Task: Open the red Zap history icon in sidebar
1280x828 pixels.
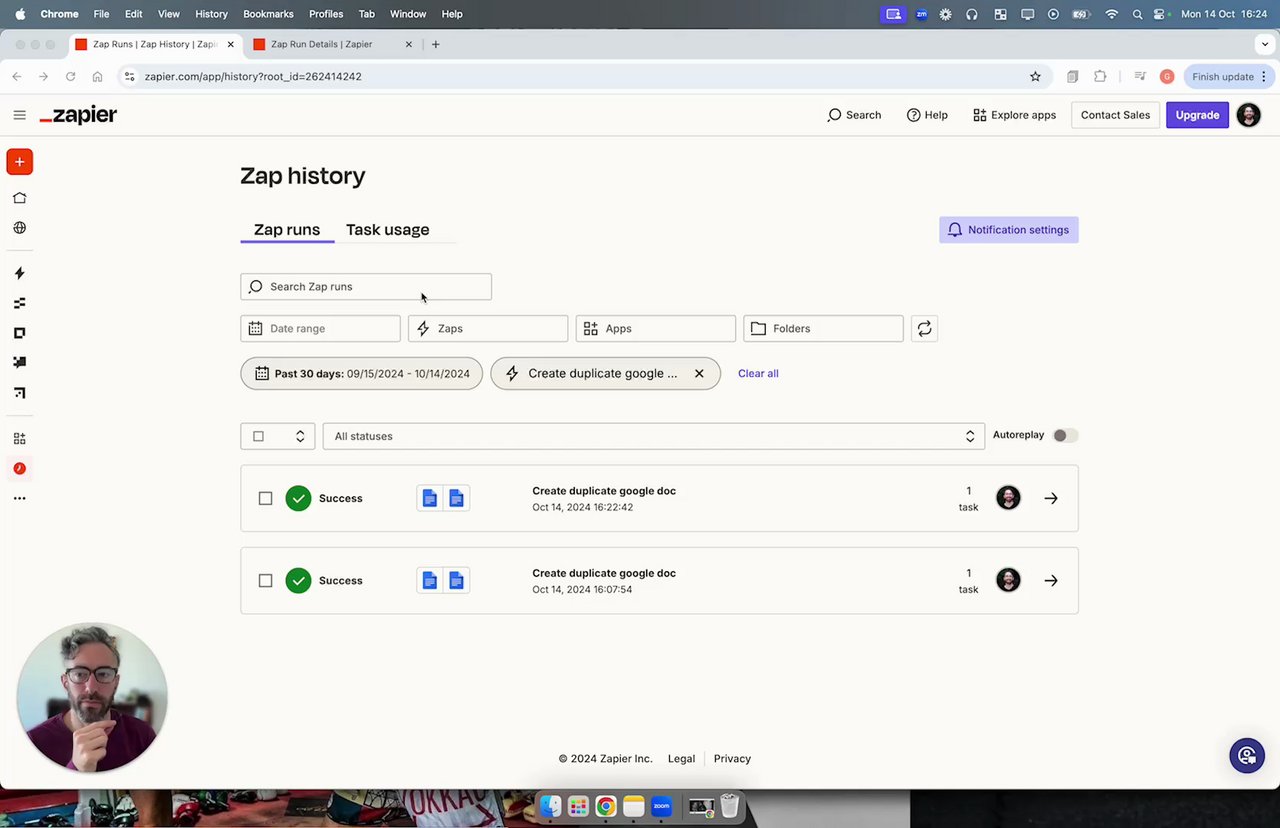Action: pyautogui.click(x=19, y=468)
